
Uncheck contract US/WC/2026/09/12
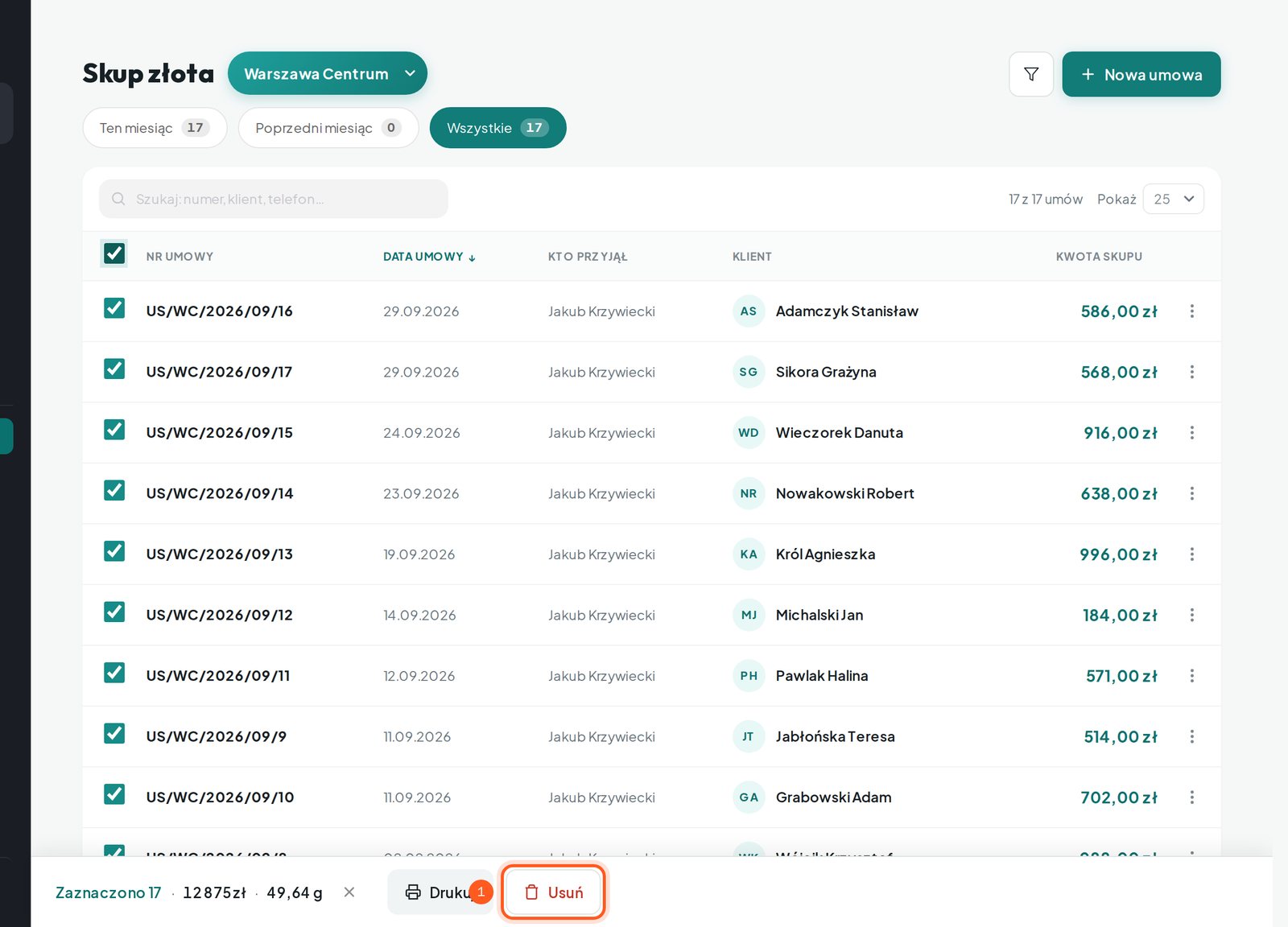tap(114, 612)
